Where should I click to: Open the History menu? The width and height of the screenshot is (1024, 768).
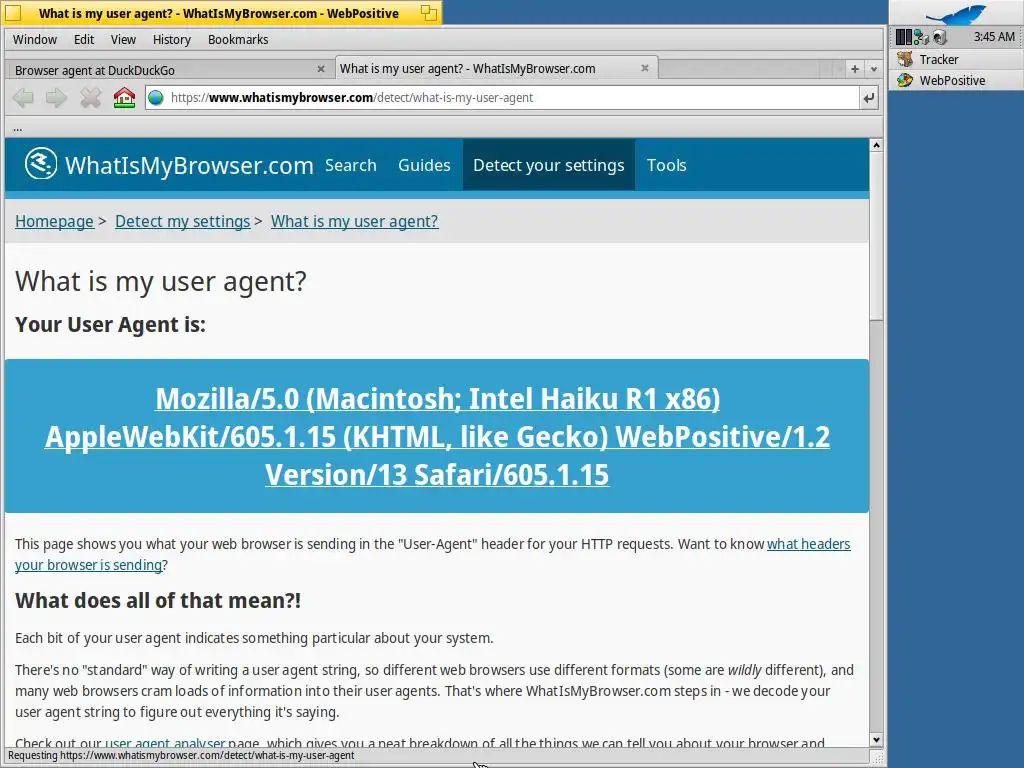[172, 39]
